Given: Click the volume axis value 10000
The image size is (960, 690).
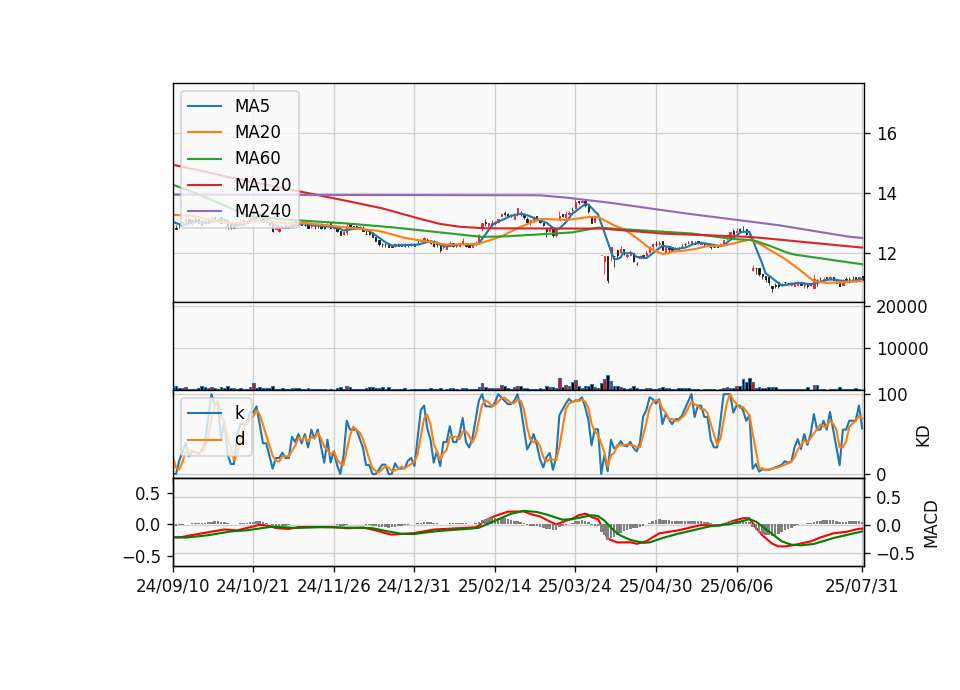Looking at the screenshot, I should pos(902,349).
